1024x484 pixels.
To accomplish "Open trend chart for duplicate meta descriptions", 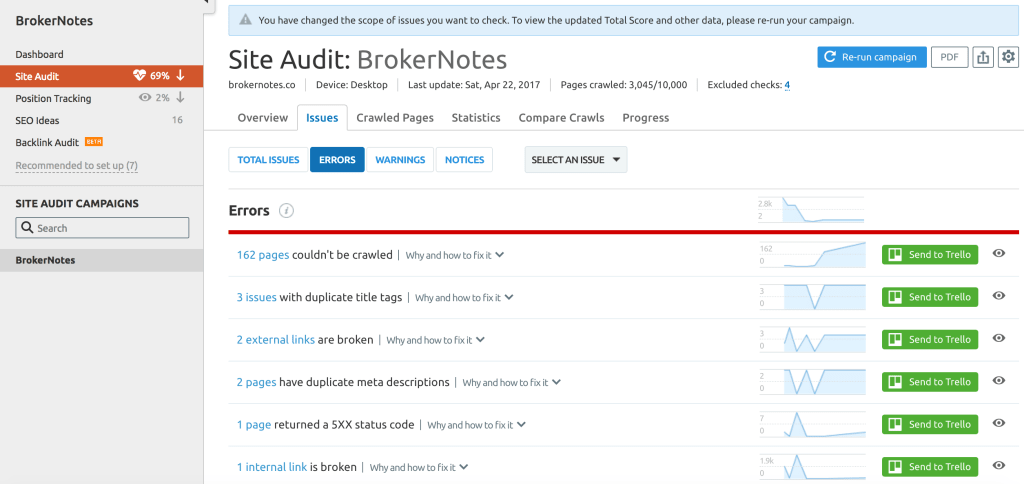I will [812, 382].
